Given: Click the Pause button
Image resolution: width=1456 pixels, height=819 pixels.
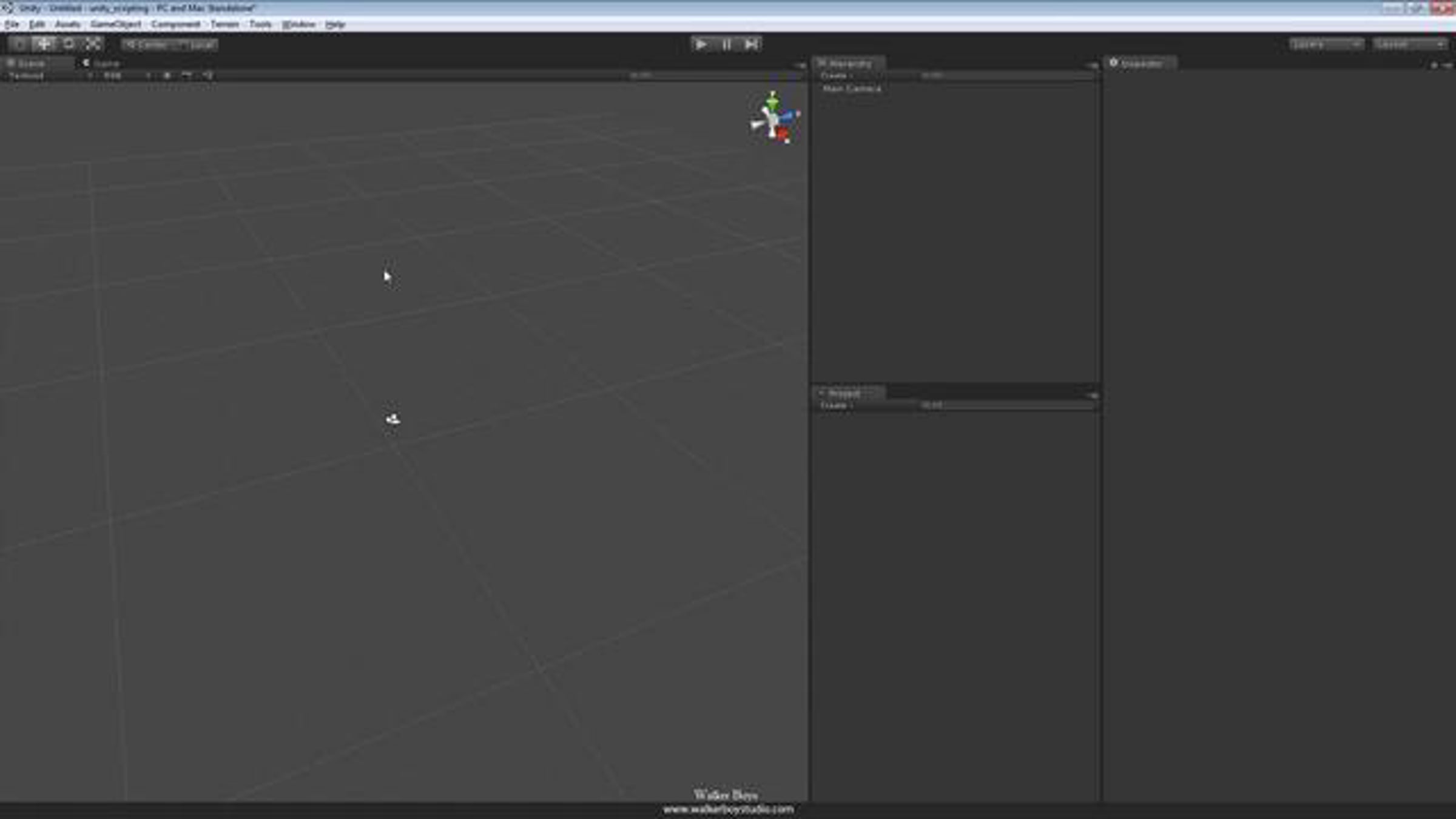Looking at the screenshot, I should point(726,44).
